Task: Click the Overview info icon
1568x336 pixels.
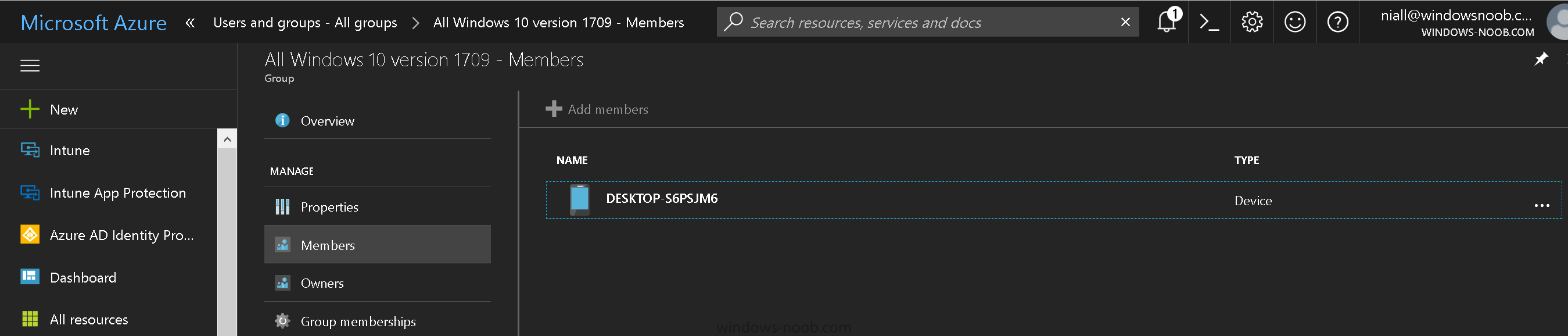Action: [282, 120]
